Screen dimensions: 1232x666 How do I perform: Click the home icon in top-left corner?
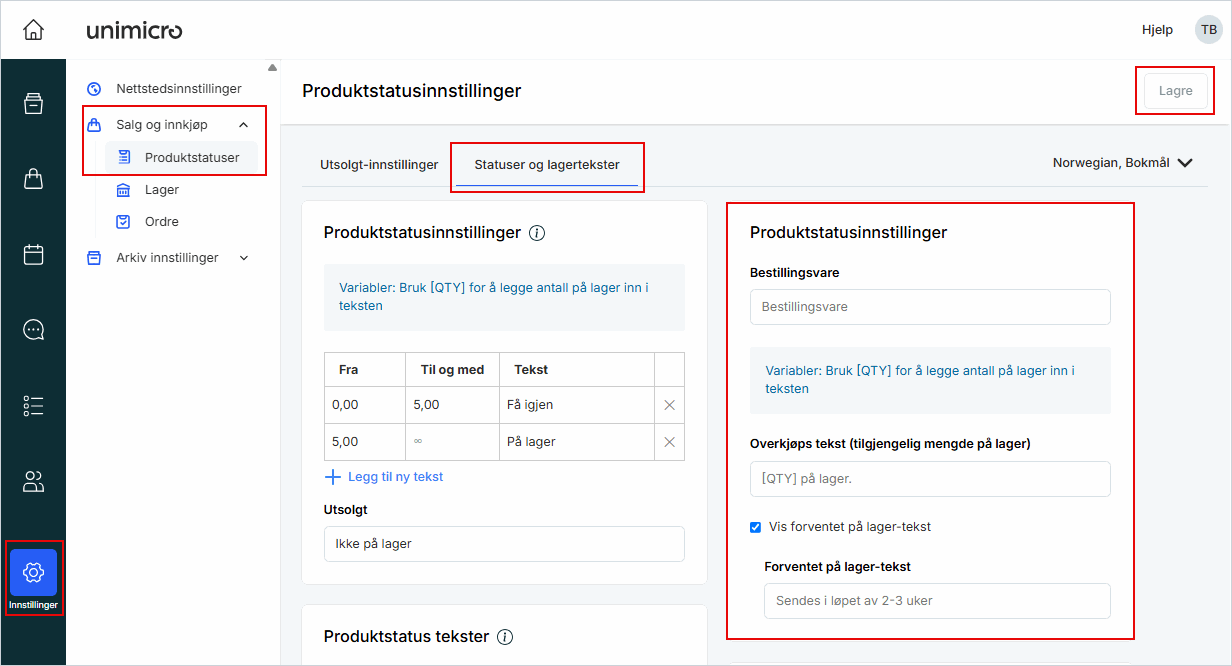pyautogui.click(x=33, y=30)
